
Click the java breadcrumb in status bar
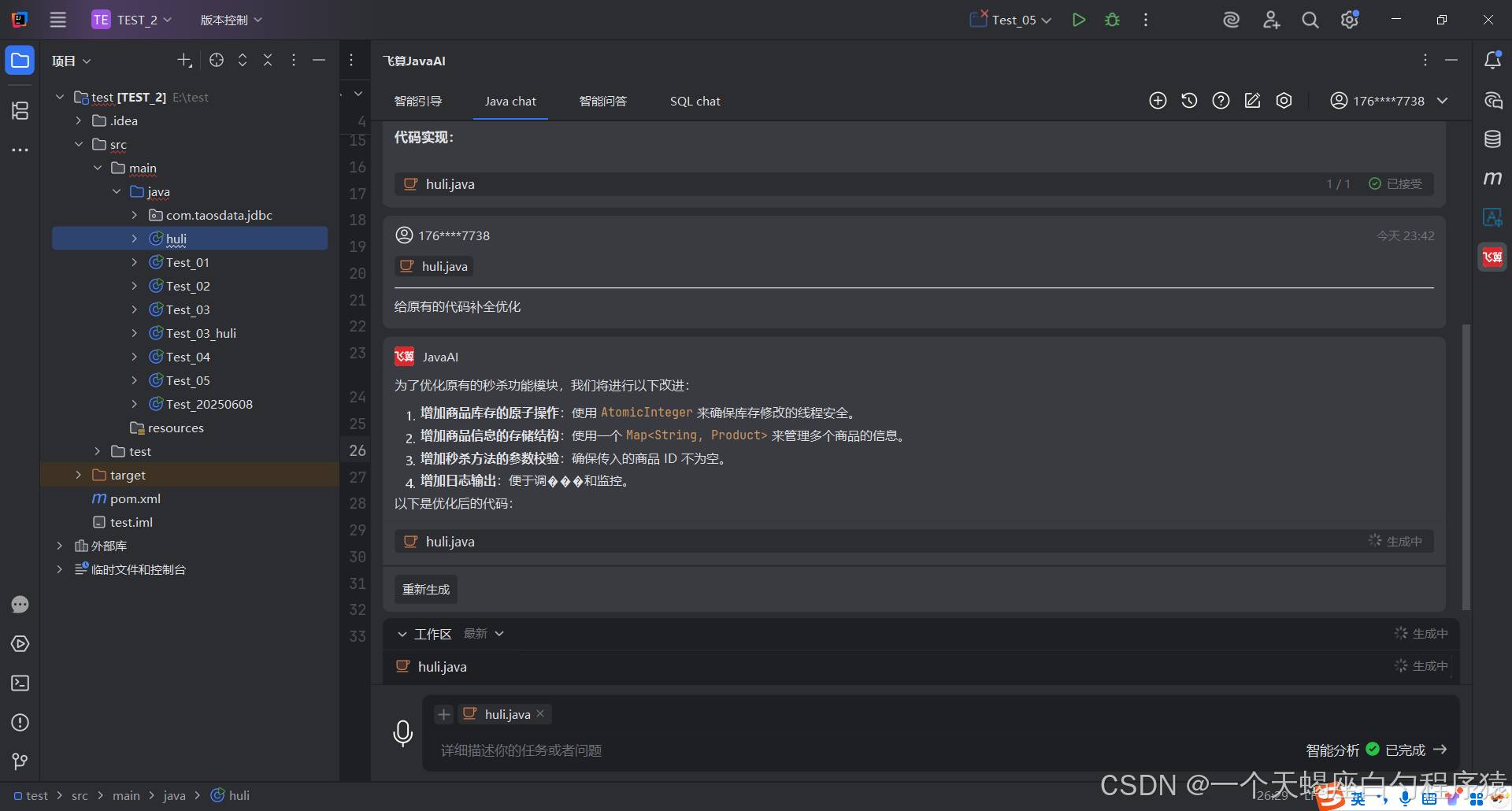click(x=174, y=795)
